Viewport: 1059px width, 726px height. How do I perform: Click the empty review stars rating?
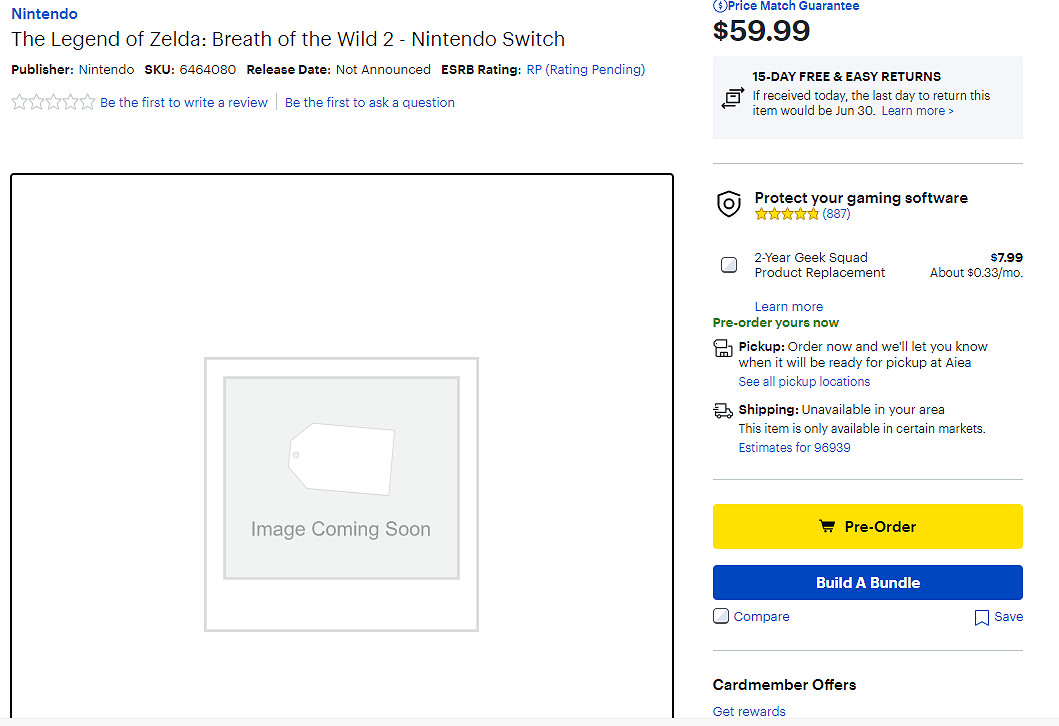[53, 102]
